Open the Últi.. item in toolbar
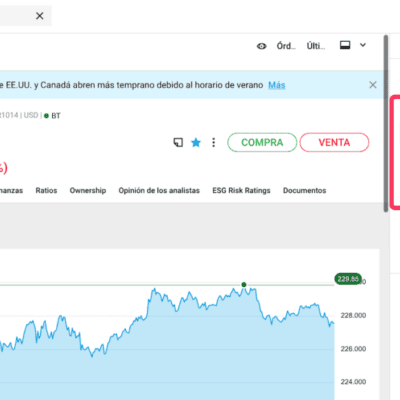Viewport: 400px width, 400px height. [316, 46]
